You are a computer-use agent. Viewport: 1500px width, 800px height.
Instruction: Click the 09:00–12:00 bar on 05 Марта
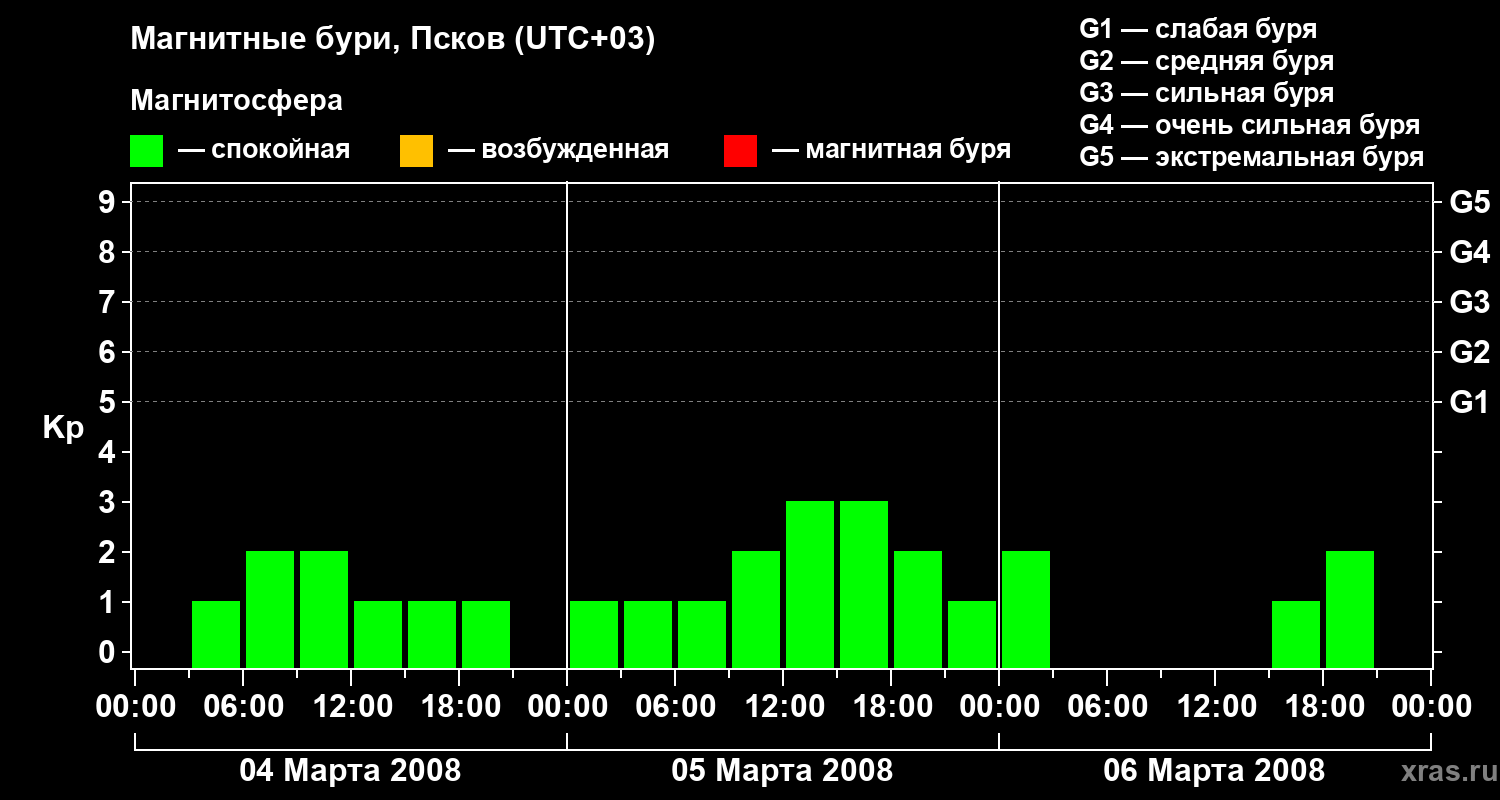point(756,609)
